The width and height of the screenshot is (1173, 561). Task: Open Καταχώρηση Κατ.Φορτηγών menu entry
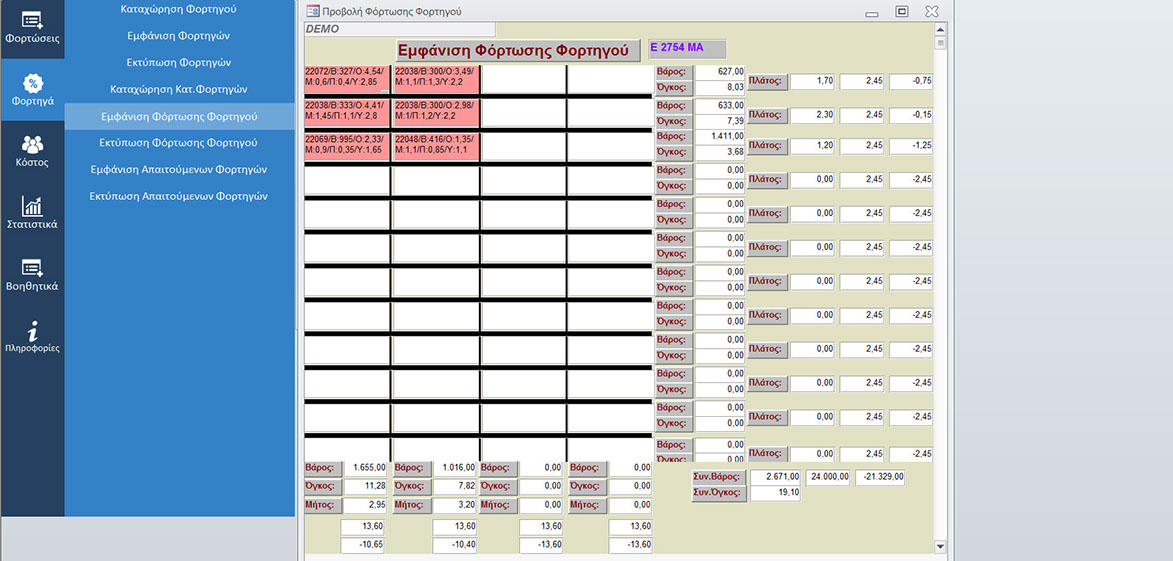pyautogui.click(x=178, y=89)
